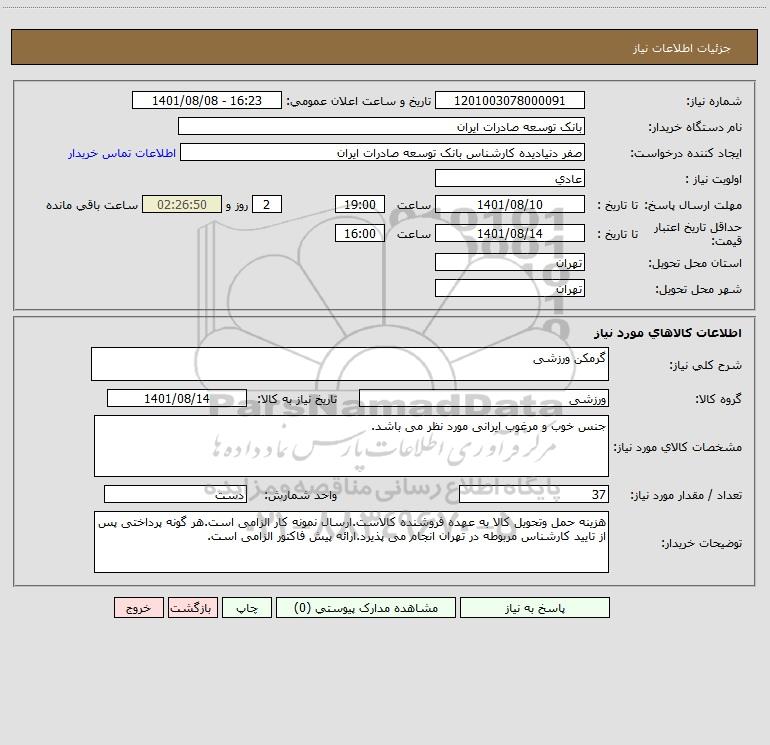Screen dimensions: 770x745
Task: Click the remaining days field showing 2
Action: pos(267,204)
